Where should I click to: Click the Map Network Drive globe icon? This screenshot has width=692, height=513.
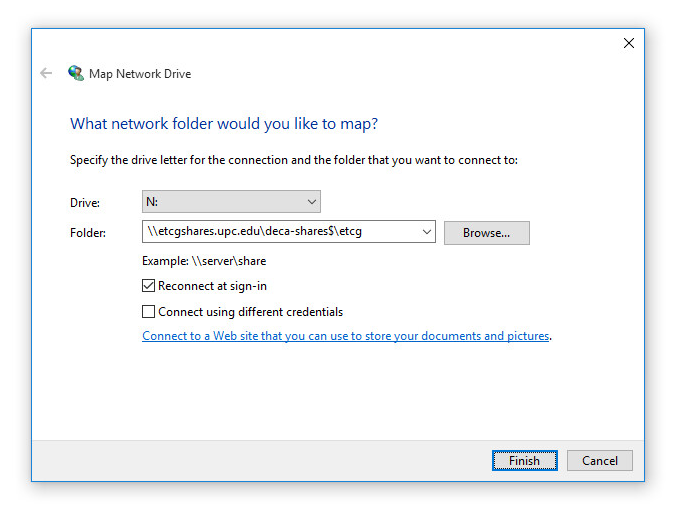pos(76,73)
